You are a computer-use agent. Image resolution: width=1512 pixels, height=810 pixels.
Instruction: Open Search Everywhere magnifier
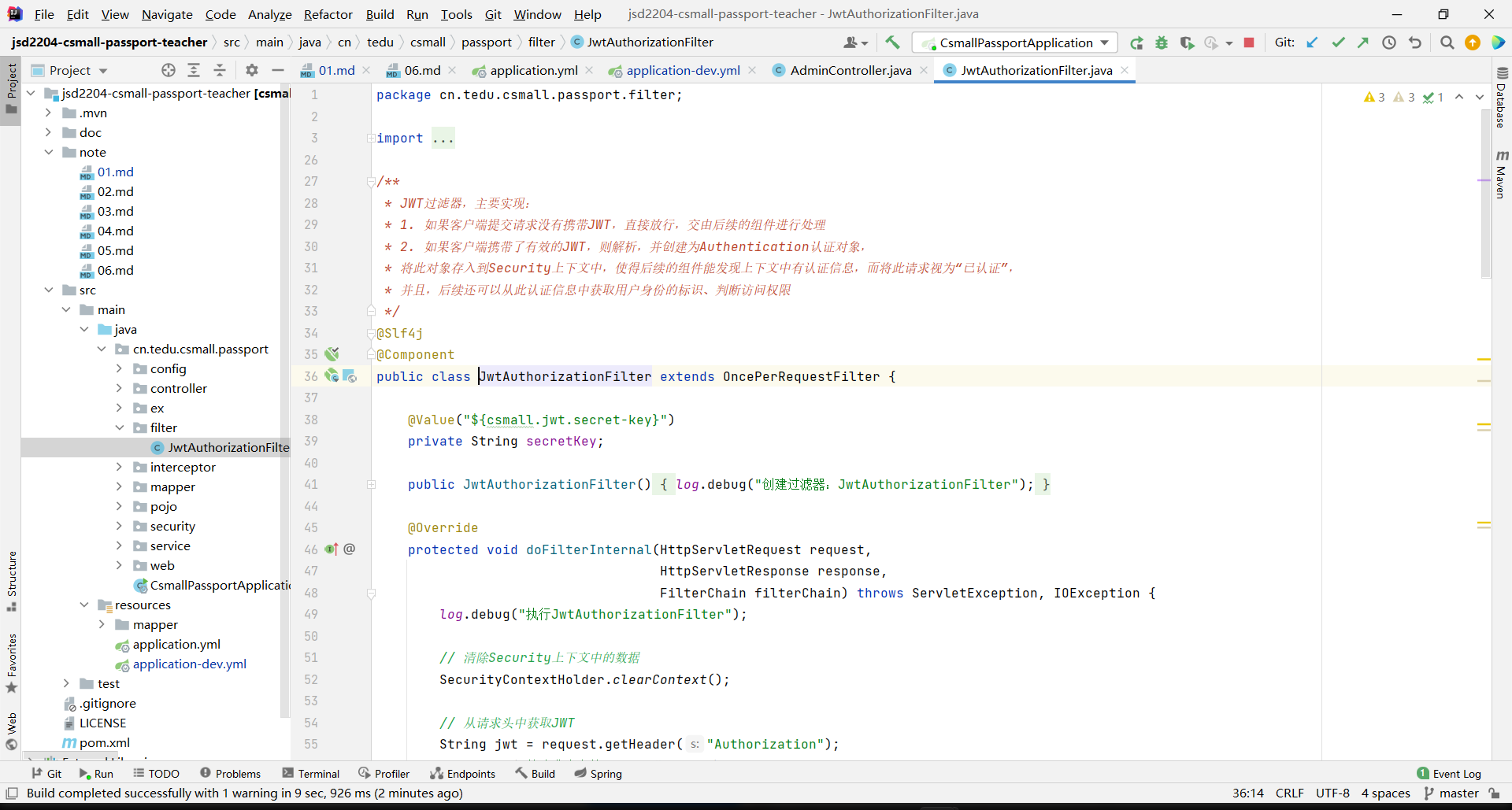[x=1447, y=43]
